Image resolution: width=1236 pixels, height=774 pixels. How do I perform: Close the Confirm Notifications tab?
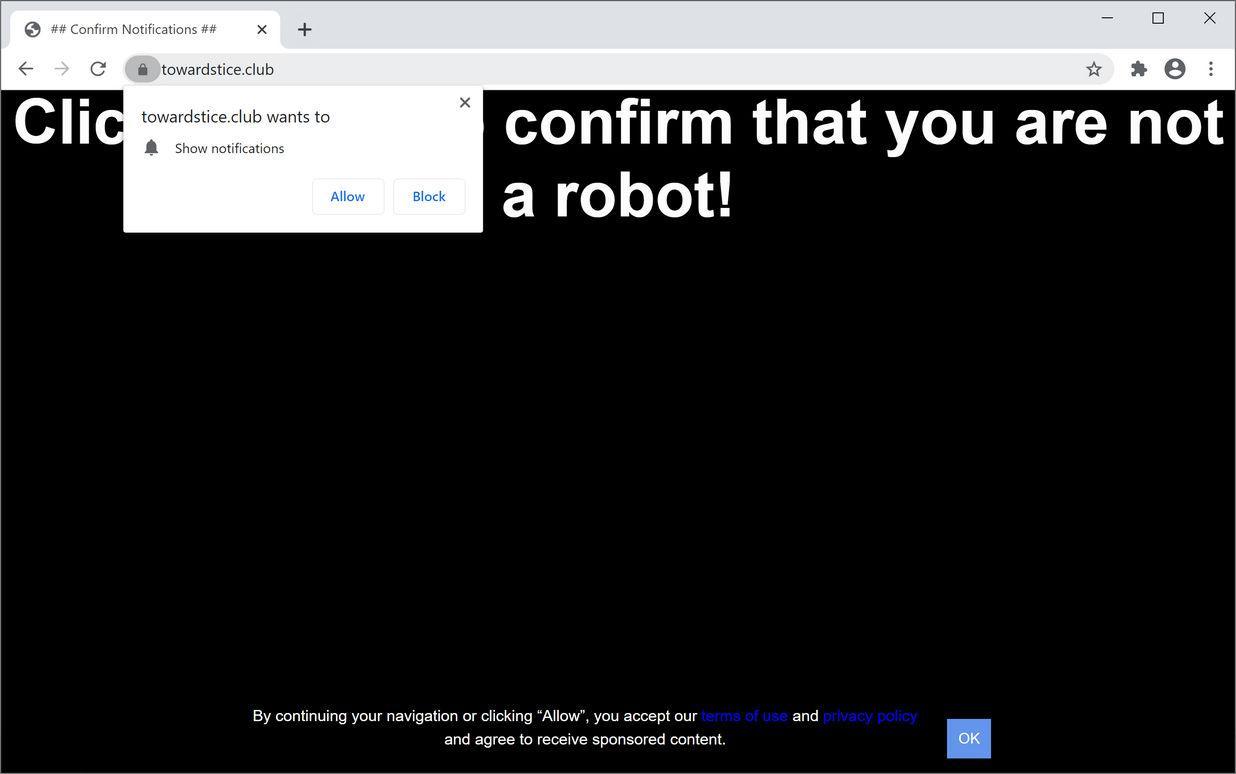[261, 29]
